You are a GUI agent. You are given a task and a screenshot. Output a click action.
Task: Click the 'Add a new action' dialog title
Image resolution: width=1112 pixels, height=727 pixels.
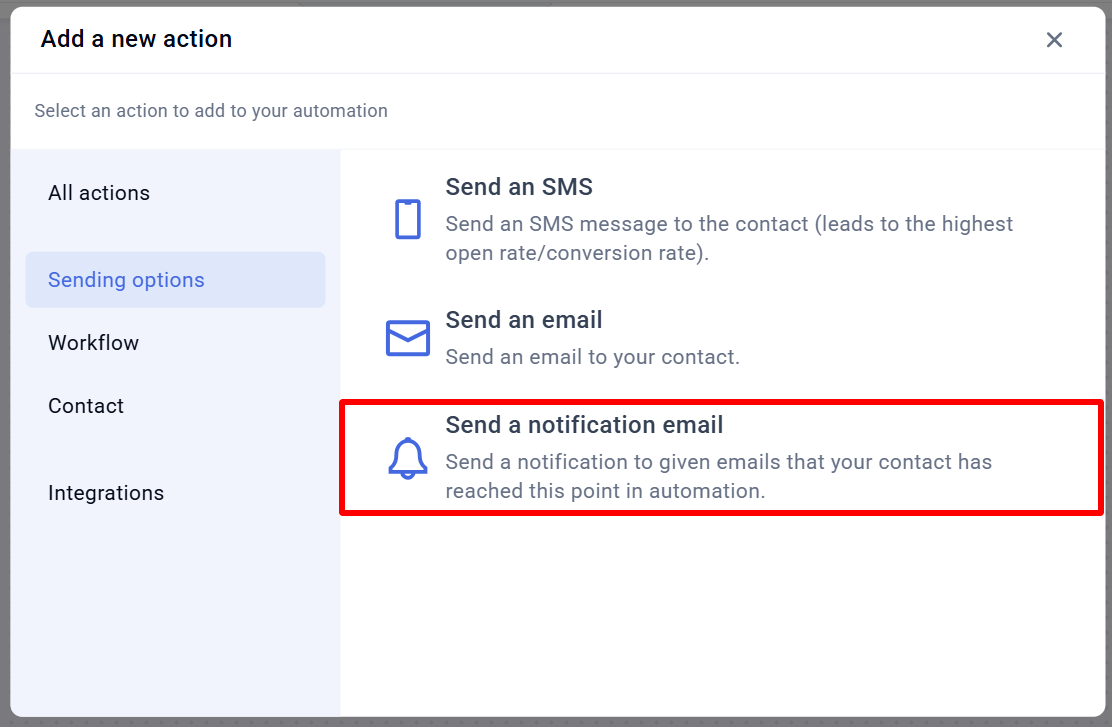[x=136, y=39]
